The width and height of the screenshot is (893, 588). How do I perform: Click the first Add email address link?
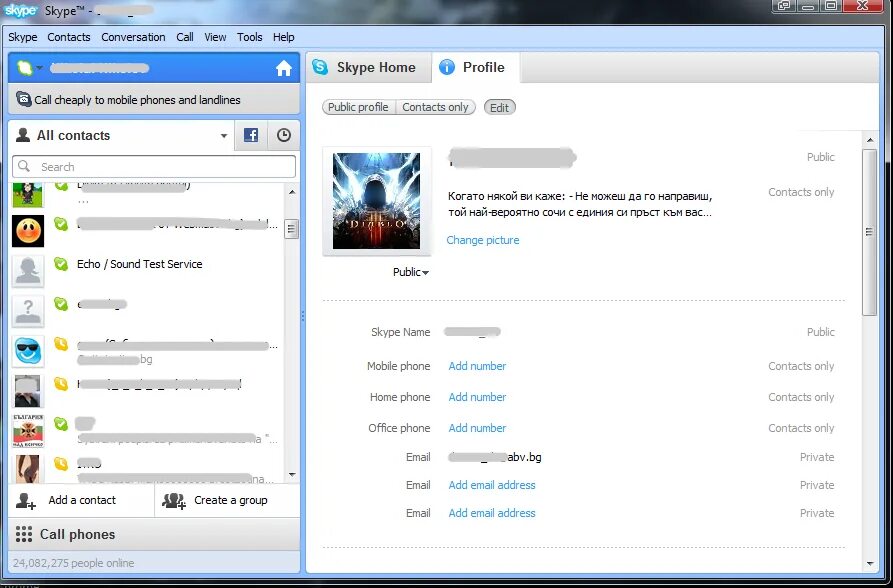pyautogui.click(x=492, y=485)
